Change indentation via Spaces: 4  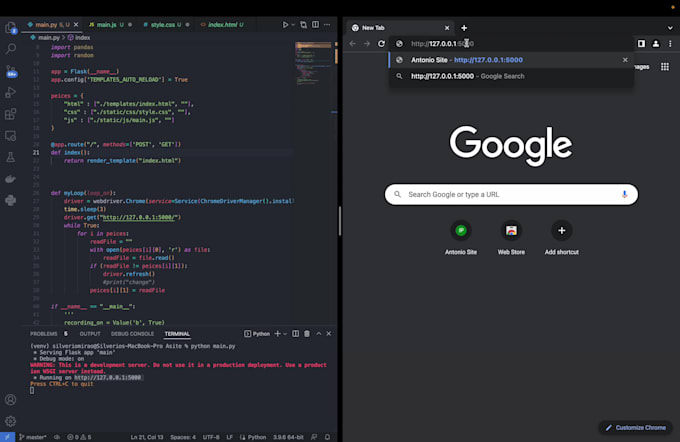pos(183,437)
